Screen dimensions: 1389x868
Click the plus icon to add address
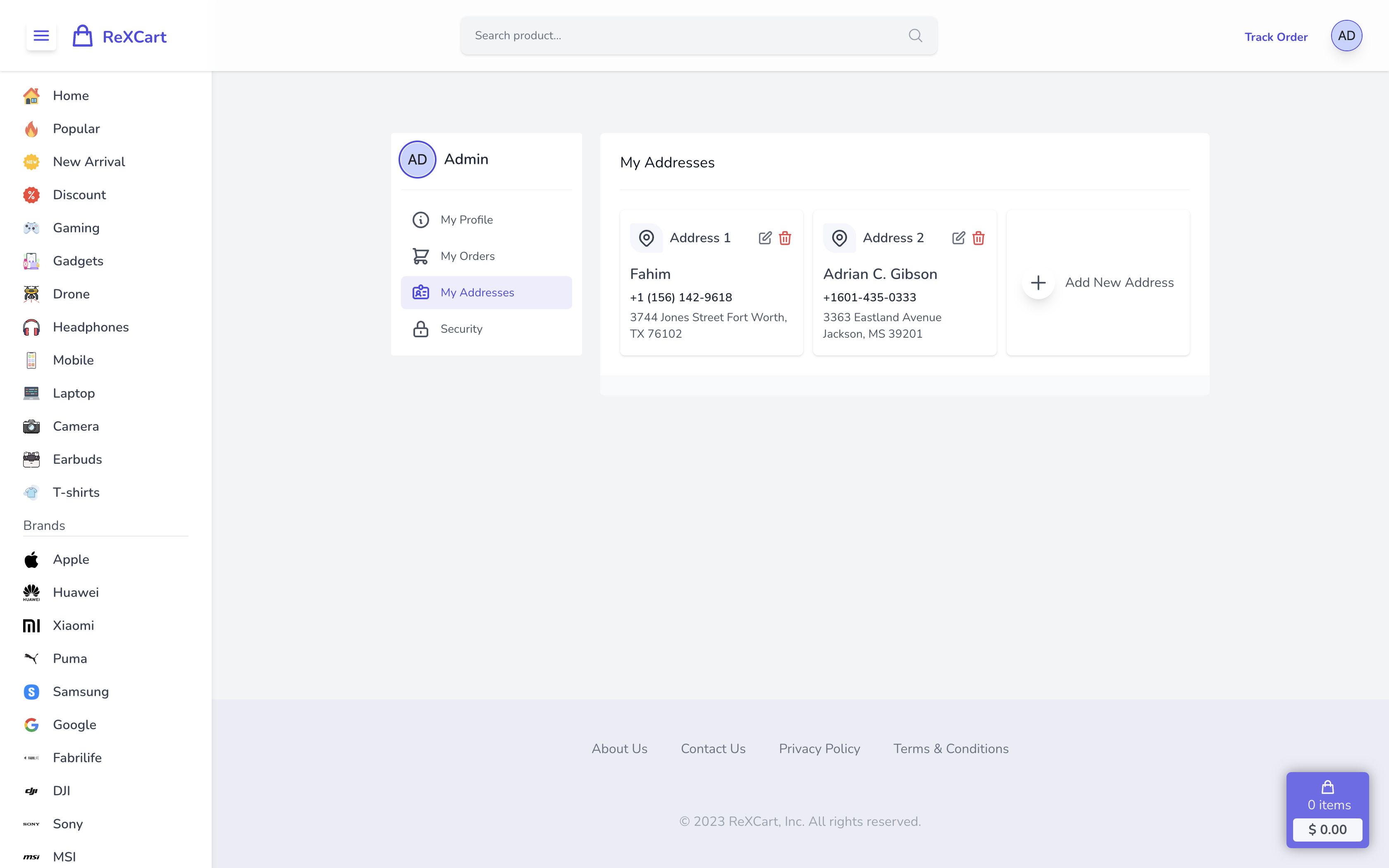click(x=1038, y=282)
